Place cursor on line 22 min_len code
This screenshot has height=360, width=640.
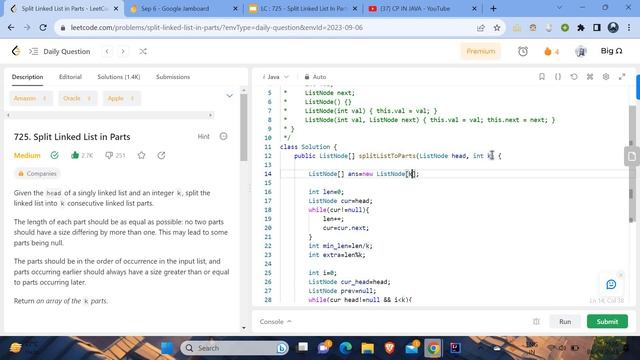[x=340, y=246]
